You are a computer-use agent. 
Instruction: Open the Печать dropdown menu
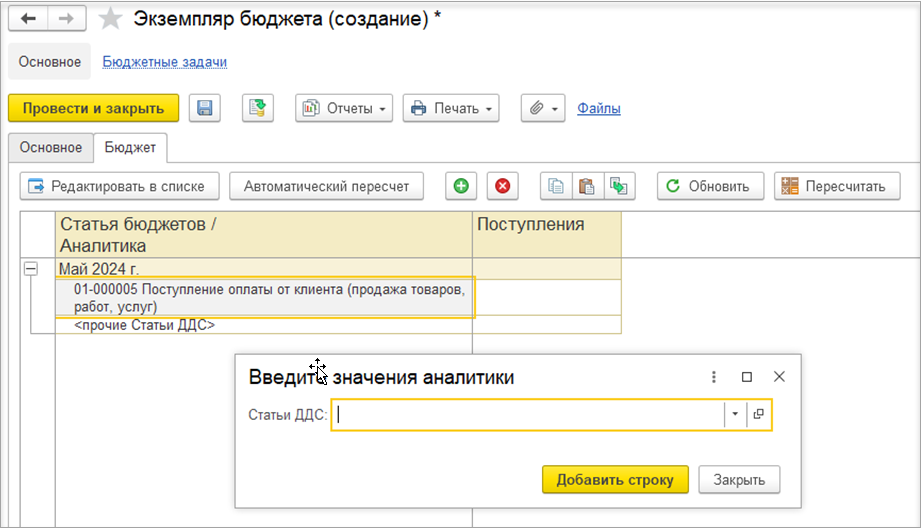451,108
